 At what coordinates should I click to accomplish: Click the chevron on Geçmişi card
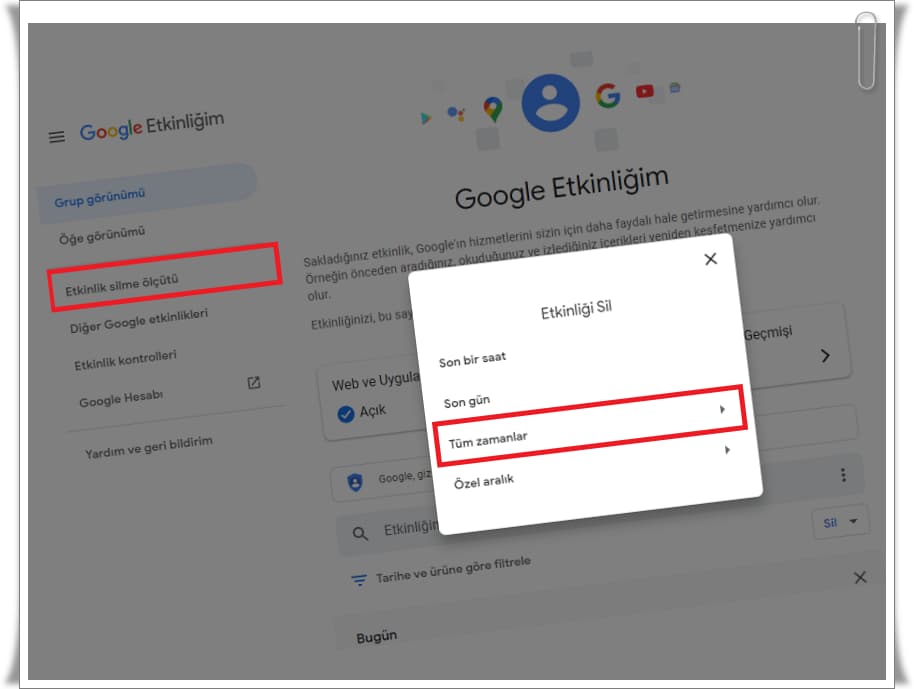coord(825,356)
